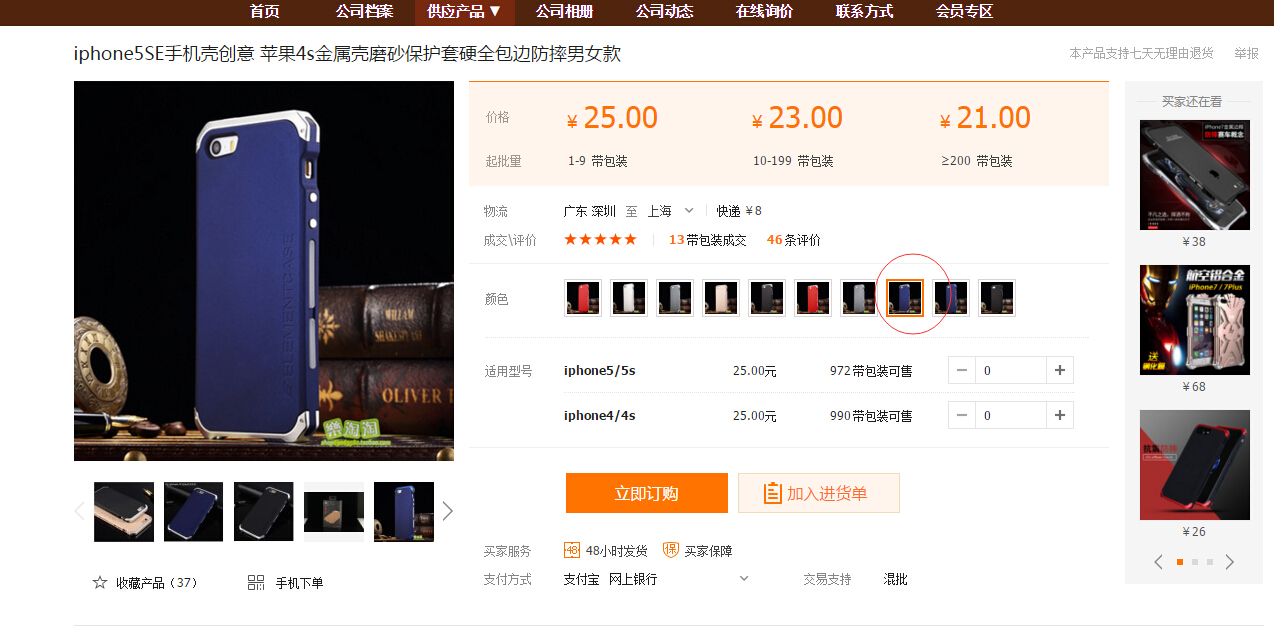Open the 13带包装成交 transactions link

(708, 240)
